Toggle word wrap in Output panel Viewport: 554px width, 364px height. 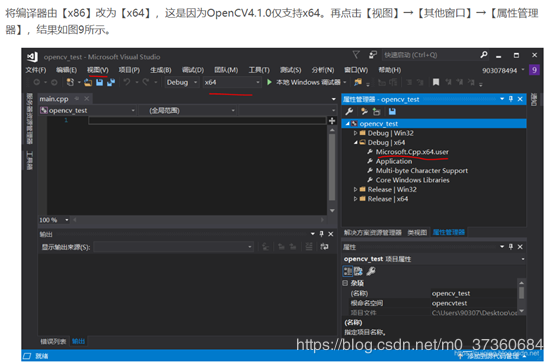pos(324,247)
